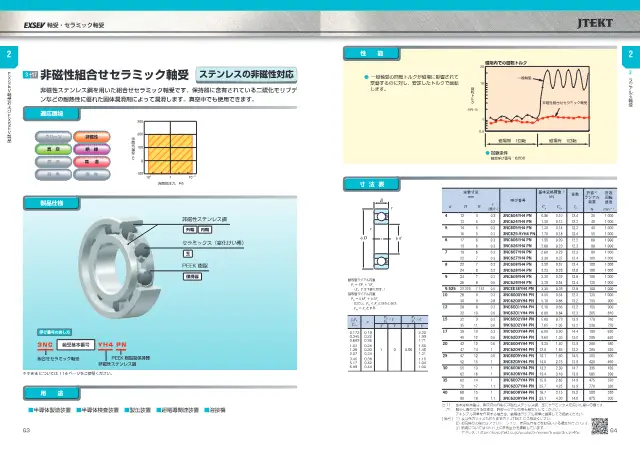Image resolution: width=640 pixels, height=452 pixels.
Task: Click the cutaway bearing illustration
Action: pyautogui.click(x=120, y=268)
